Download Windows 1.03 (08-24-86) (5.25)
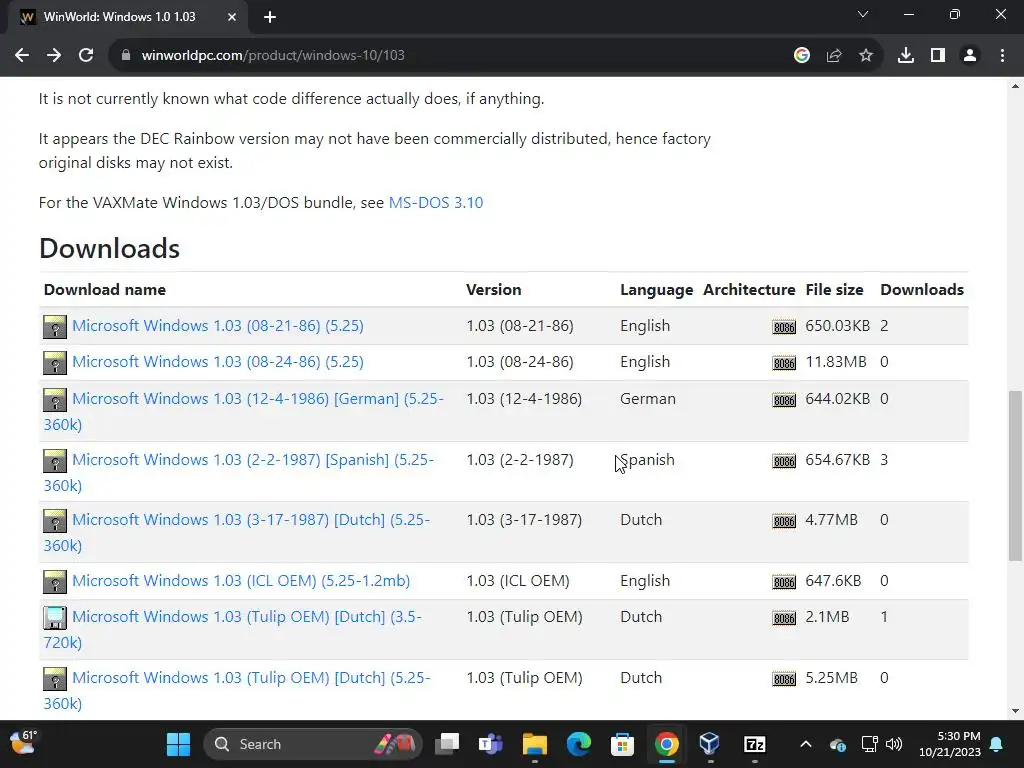1024x768 pixels. click(x=217, y=361)
